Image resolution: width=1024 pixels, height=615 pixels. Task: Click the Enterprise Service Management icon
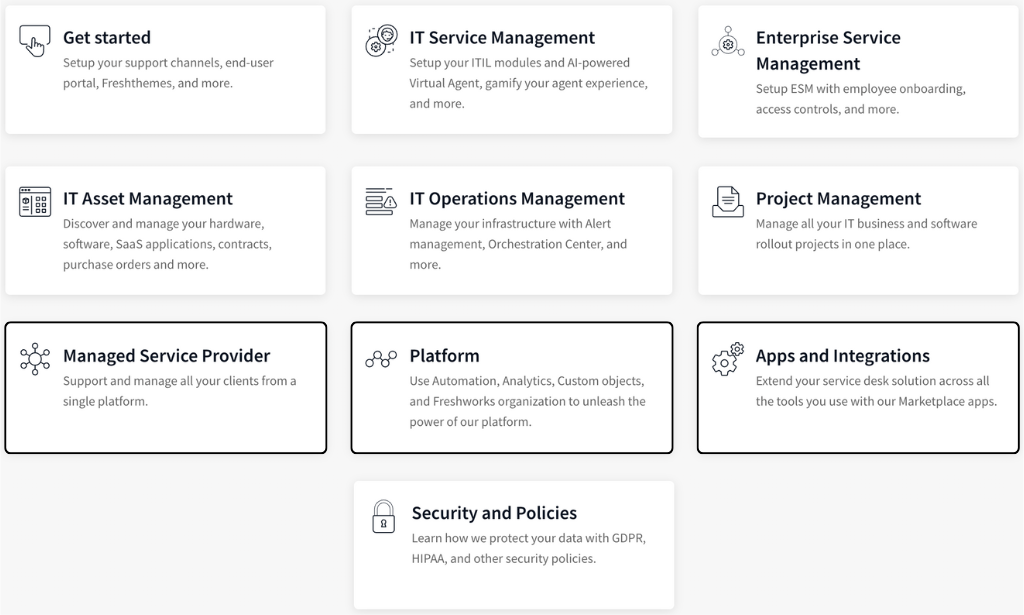(727, 40)
